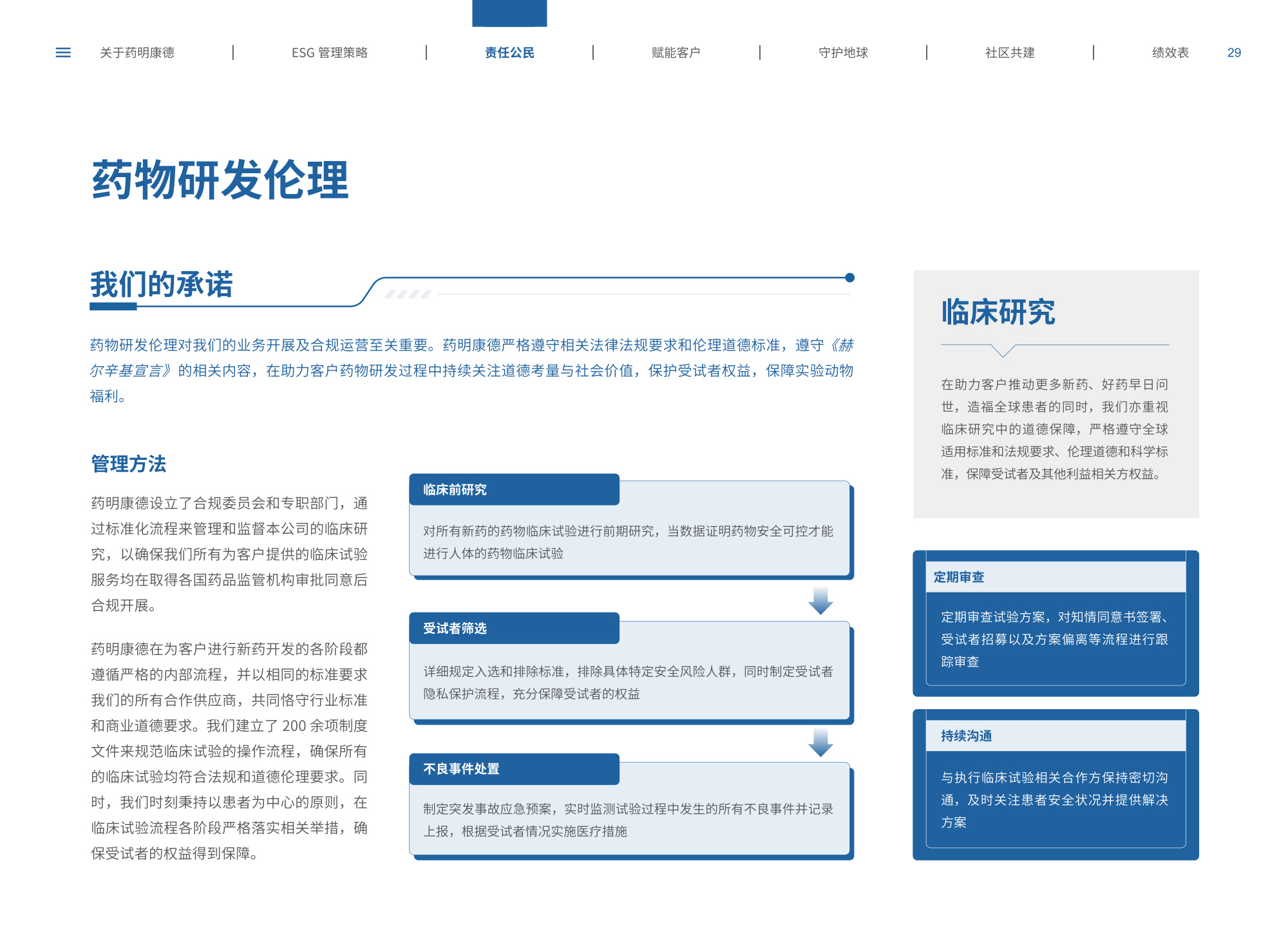Image resolution: width=1288 pixels, height=950 pixels.
Task: Click the 我们的承诺 section heading
Action: 162,285
